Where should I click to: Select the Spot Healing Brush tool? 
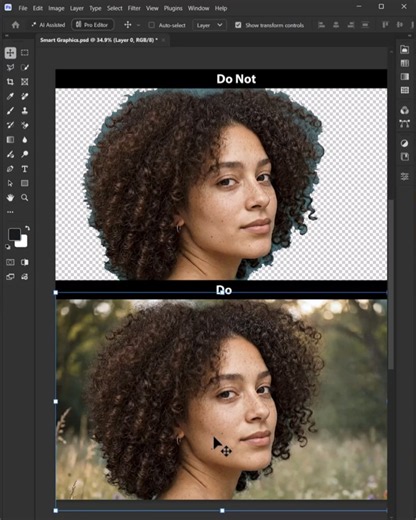pyautogui.click(x=25, y=96)
